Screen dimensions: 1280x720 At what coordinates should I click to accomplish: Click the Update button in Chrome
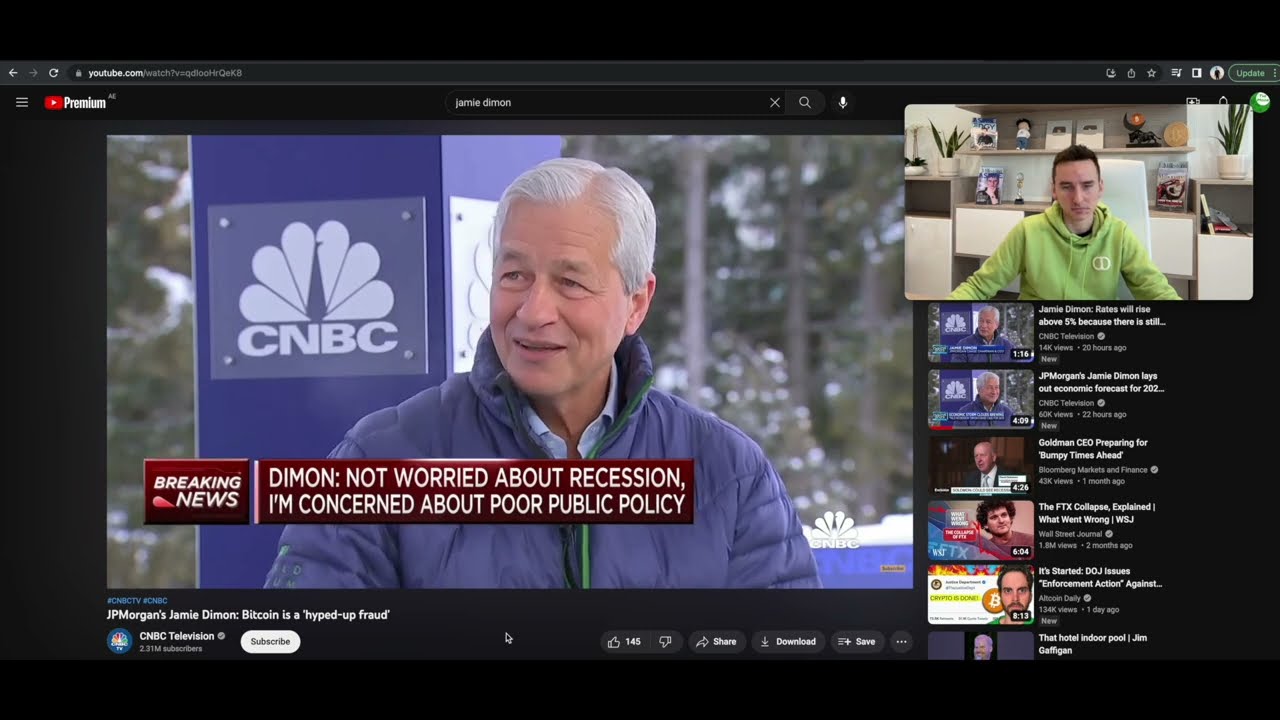tap(1250, 73)
